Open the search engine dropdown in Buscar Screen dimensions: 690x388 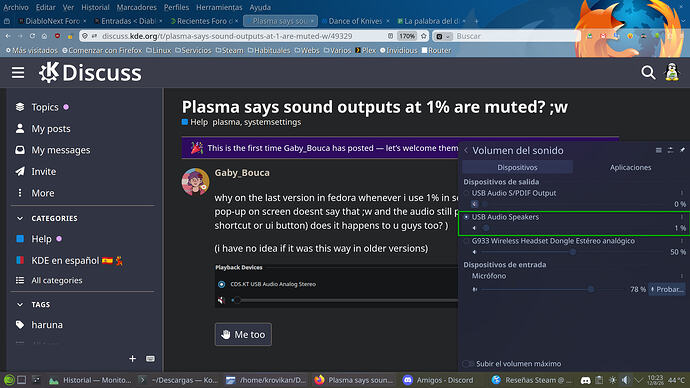pos(443,36)
